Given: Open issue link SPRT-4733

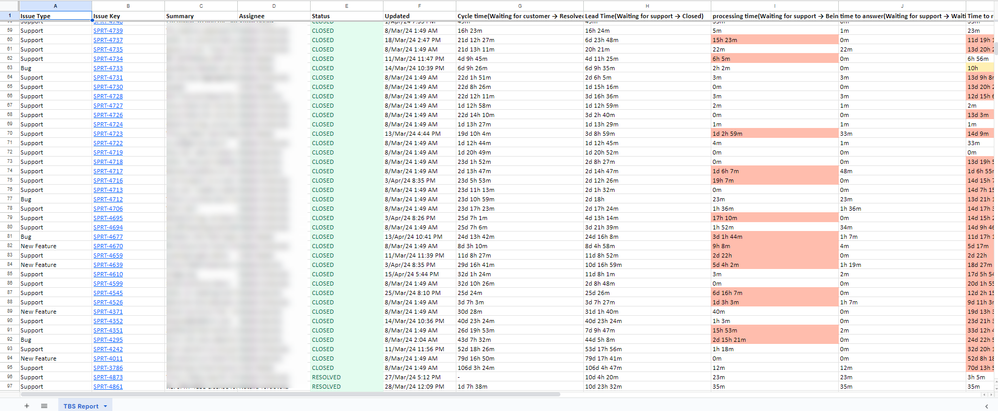Looking at the screenshot, I should tap(108, 68).
